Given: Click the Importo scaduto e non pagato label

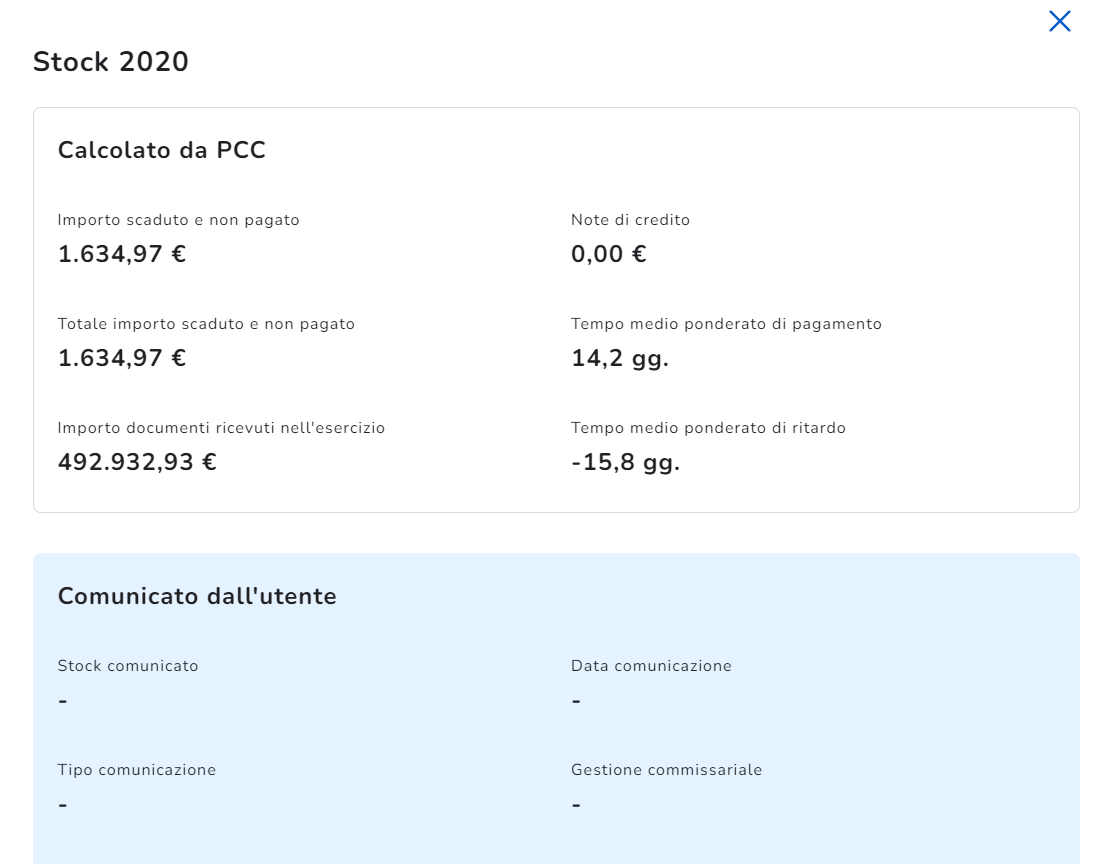Looking at the screenshot, I should pos(178,220).
